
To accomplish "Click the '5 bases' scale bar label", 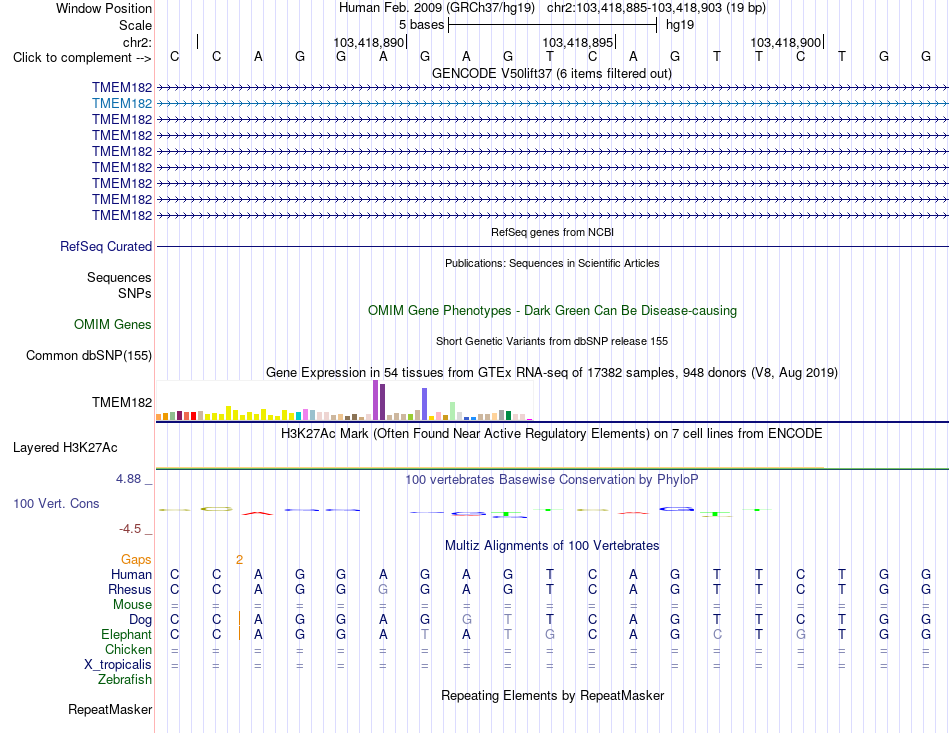I will [x=422, y=25].
